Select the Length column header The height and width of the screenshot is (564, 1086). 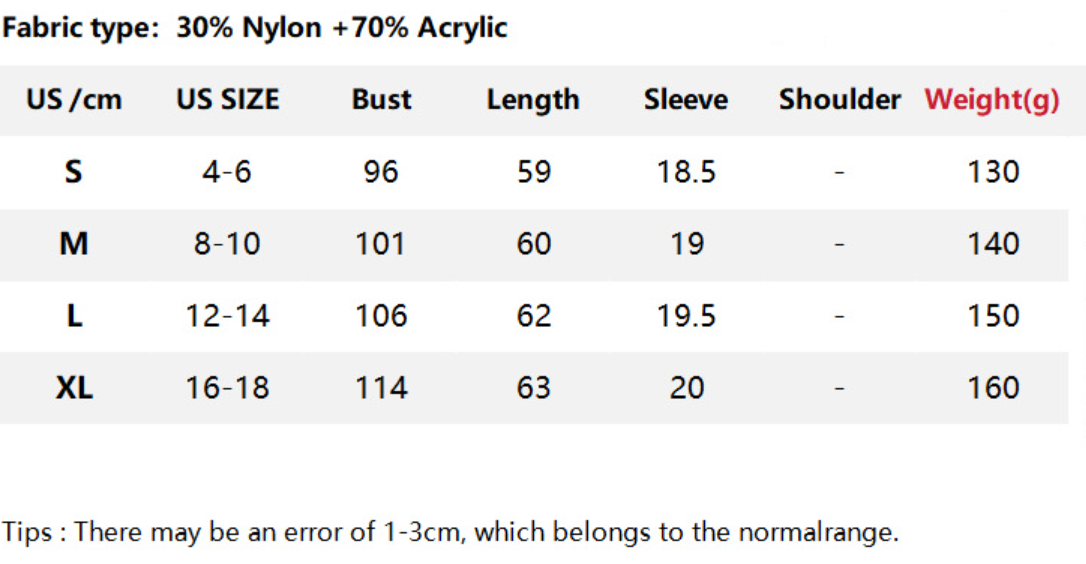coord(533,100)
